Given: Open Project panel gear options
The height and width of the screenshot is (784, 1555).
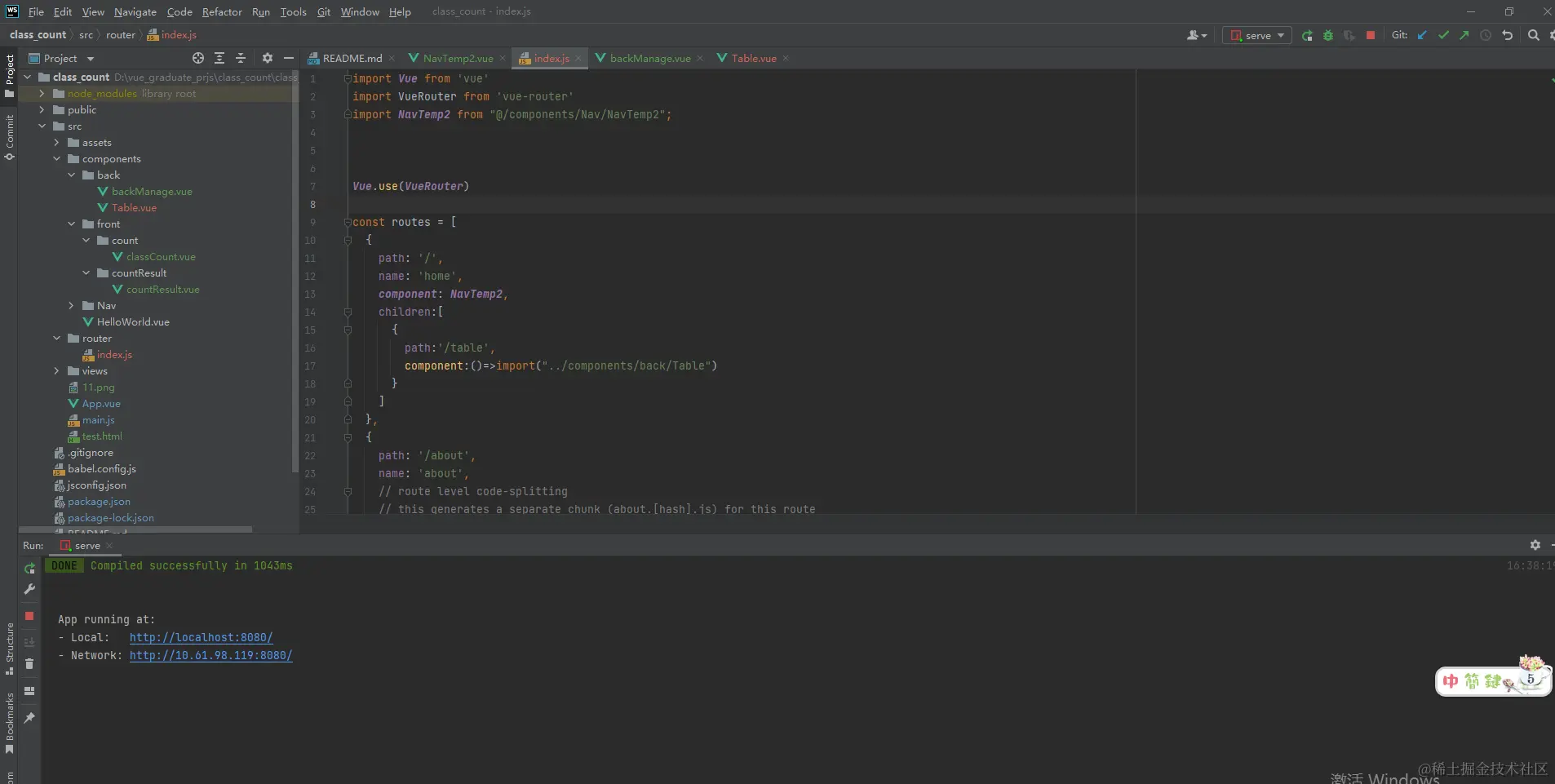Looking at the screenshot, I should [268, 59].
